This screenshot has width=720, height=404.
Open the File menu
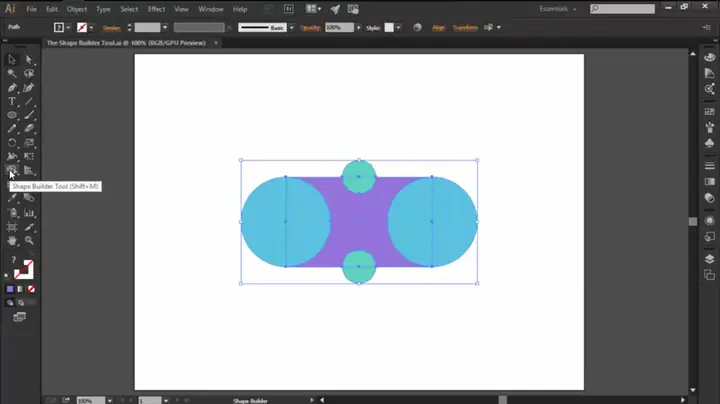(x=31, y=9)
